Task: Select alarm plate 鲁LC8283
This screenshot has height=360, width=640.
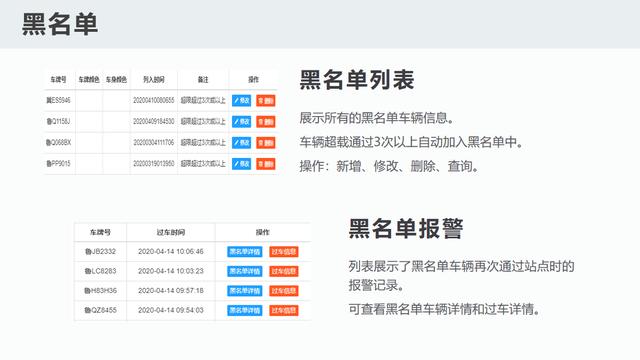Action: coord(100,271)
